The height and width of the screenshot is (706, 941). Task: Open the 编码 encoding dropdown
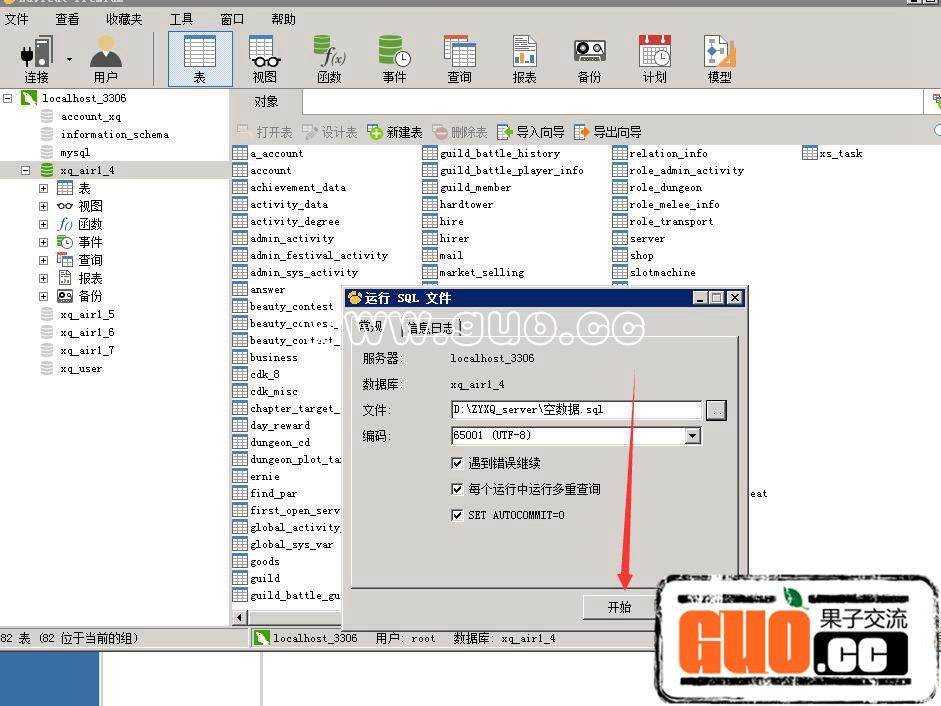point(692,436)
